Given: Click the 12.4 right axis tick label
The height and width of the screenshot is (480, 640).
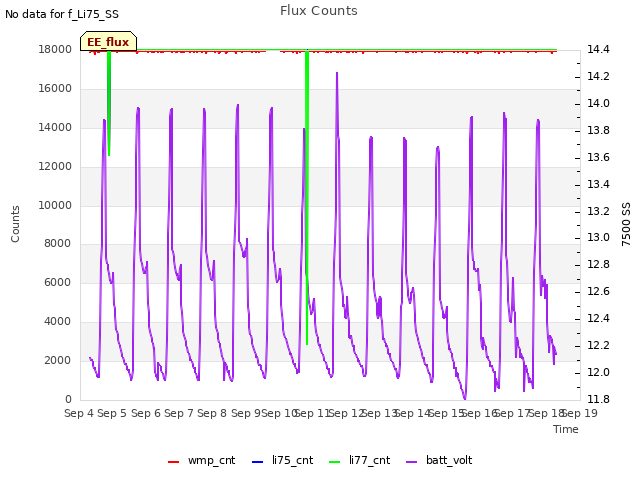Looking at the screenshot, I should click(x=598, y=318).
